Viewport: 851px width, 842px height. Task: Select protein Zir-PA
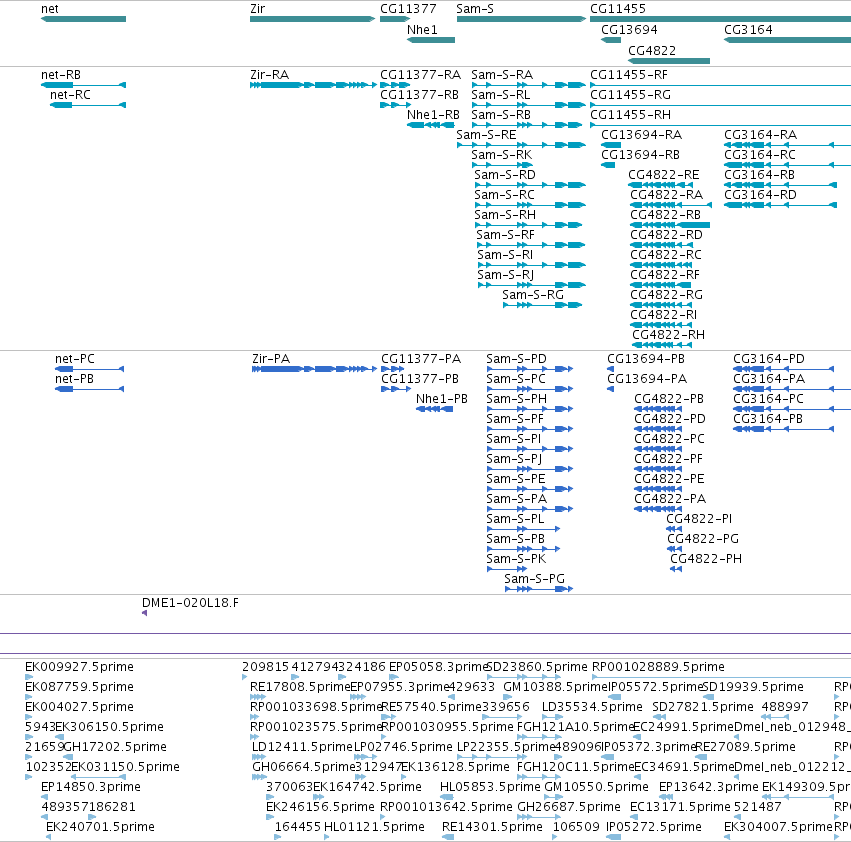tap(314, 369)
